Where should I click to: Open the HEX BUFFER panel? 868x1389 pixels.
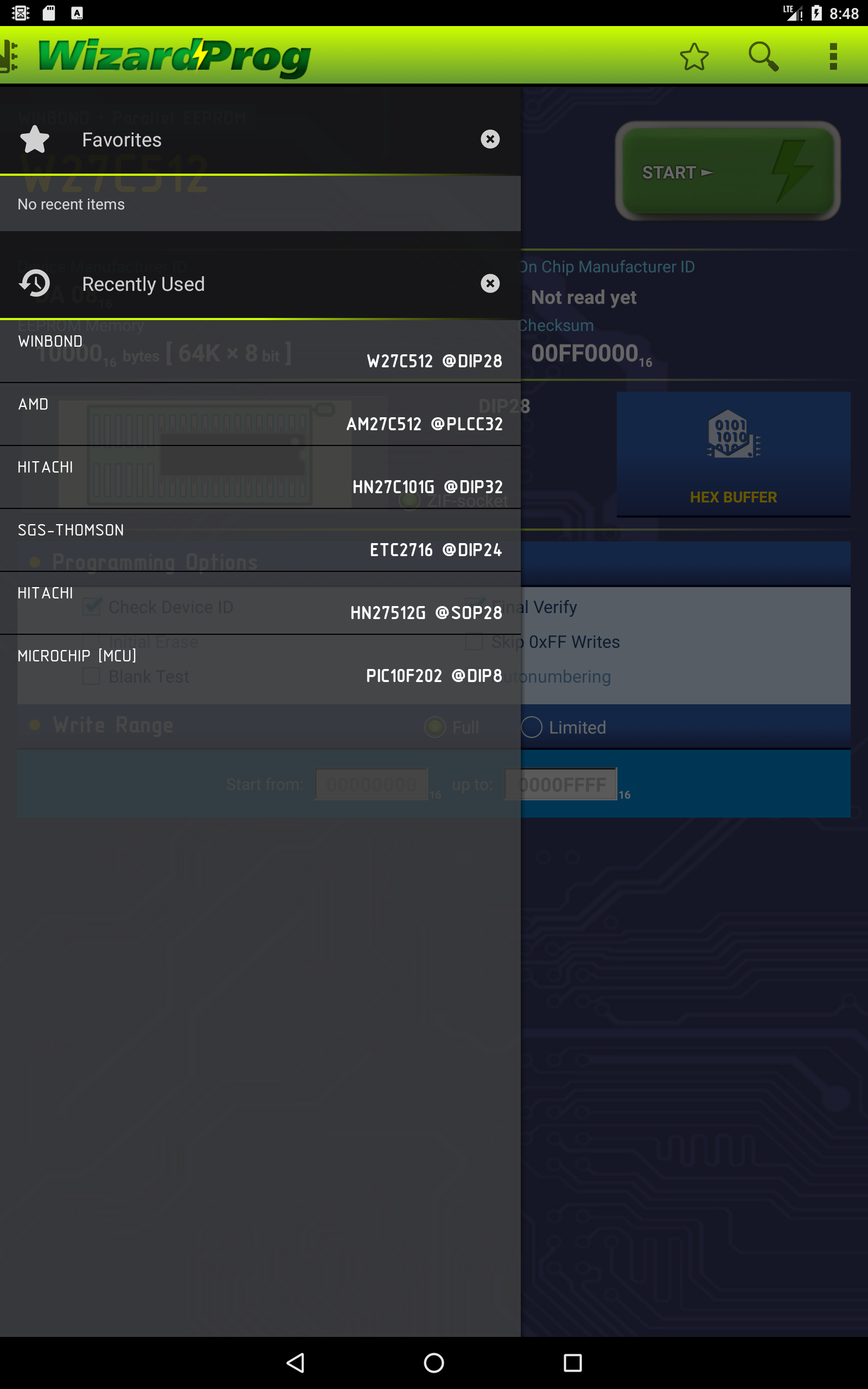point(733,455)
